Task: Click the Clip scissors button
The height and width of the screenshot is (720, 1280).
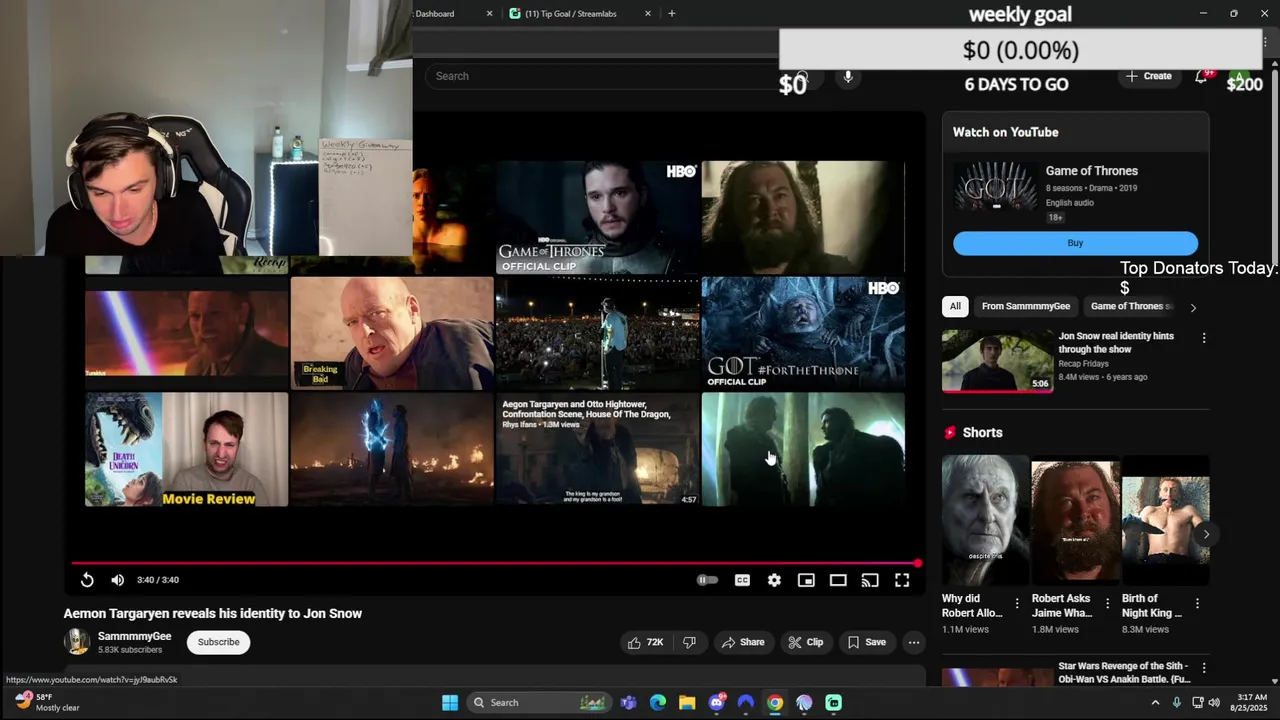Action: pyautogui.click(x=805, y=642)
